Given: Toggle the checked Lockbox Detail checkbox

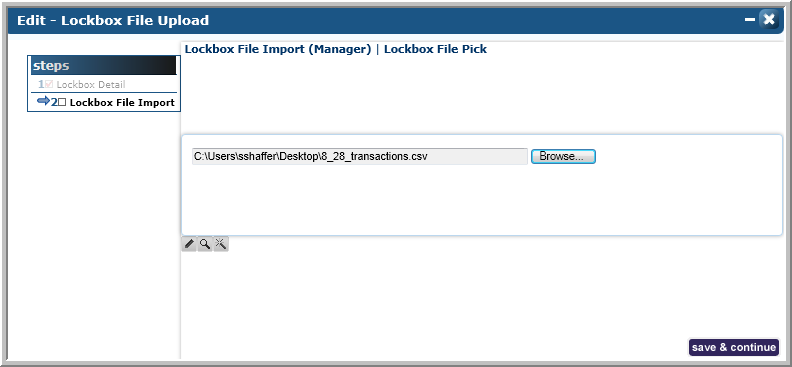Looking at the screenshot, I should [x=49, y=85].
